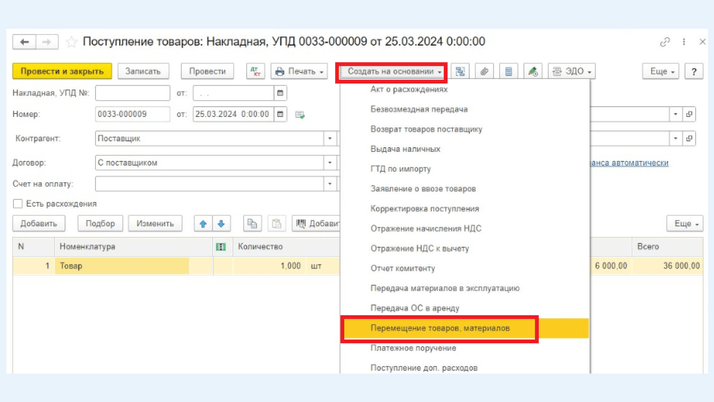Choose Корректировка поступления
The image size is (714, 402).
click(465, 209)
